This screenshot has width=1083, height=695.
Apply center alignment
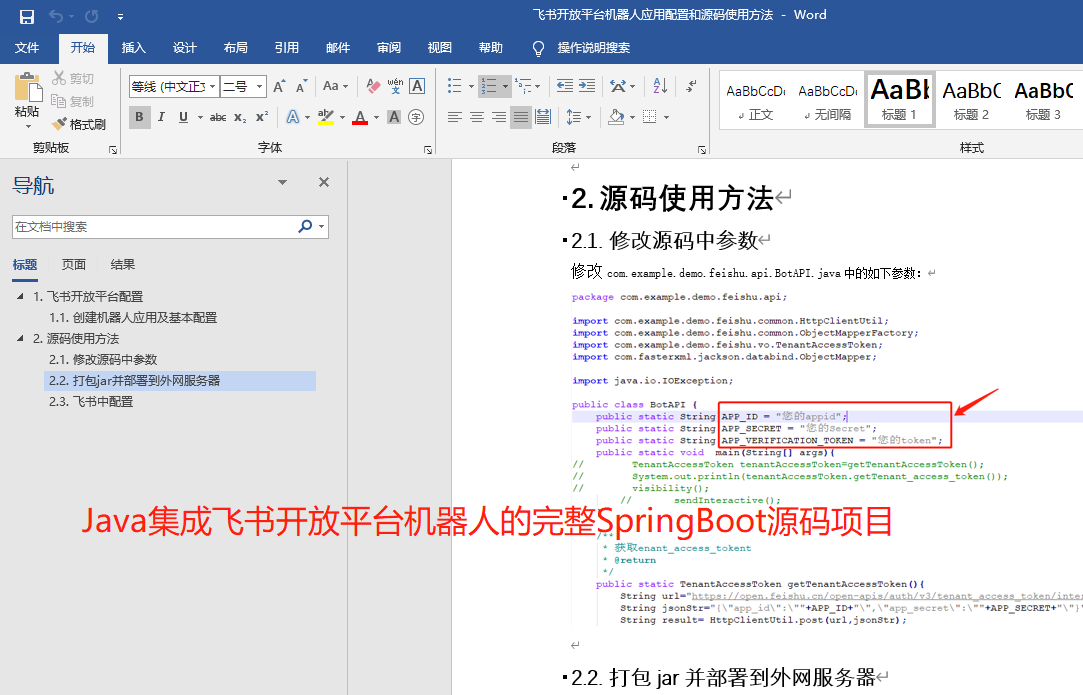click(x=475, y=116)
